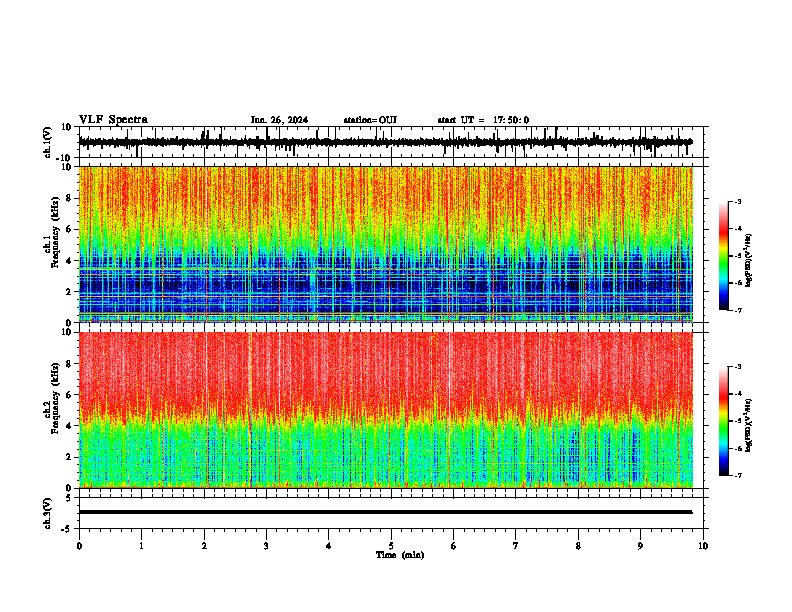Viewport: 792px width, 612px height.
Task: Click time axis tick label "2"
Action: [204, 546]
